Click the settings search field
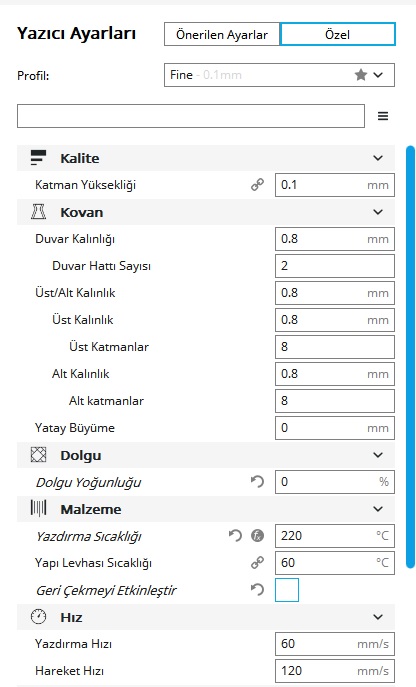The image size is (416, 687). pyautogui.click(x=191, y=116)
